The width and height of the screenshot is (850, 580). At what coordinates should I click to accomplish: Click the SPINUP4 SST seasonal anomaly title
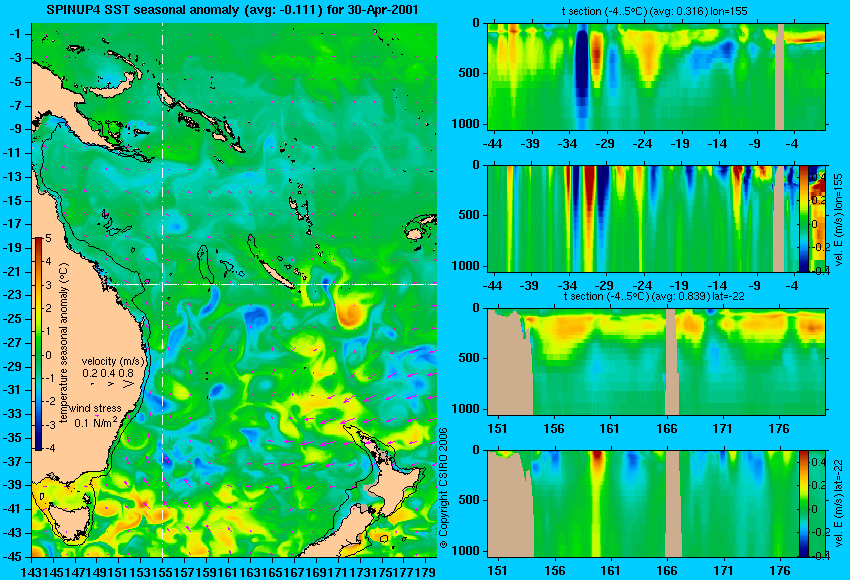point(232,10)
